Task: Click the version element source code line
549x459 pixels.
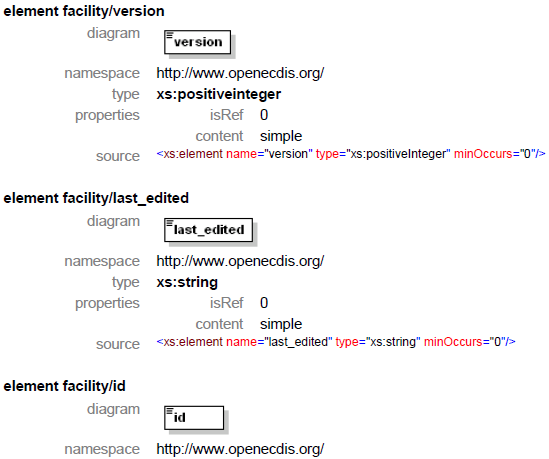Action: click(351, 154)
